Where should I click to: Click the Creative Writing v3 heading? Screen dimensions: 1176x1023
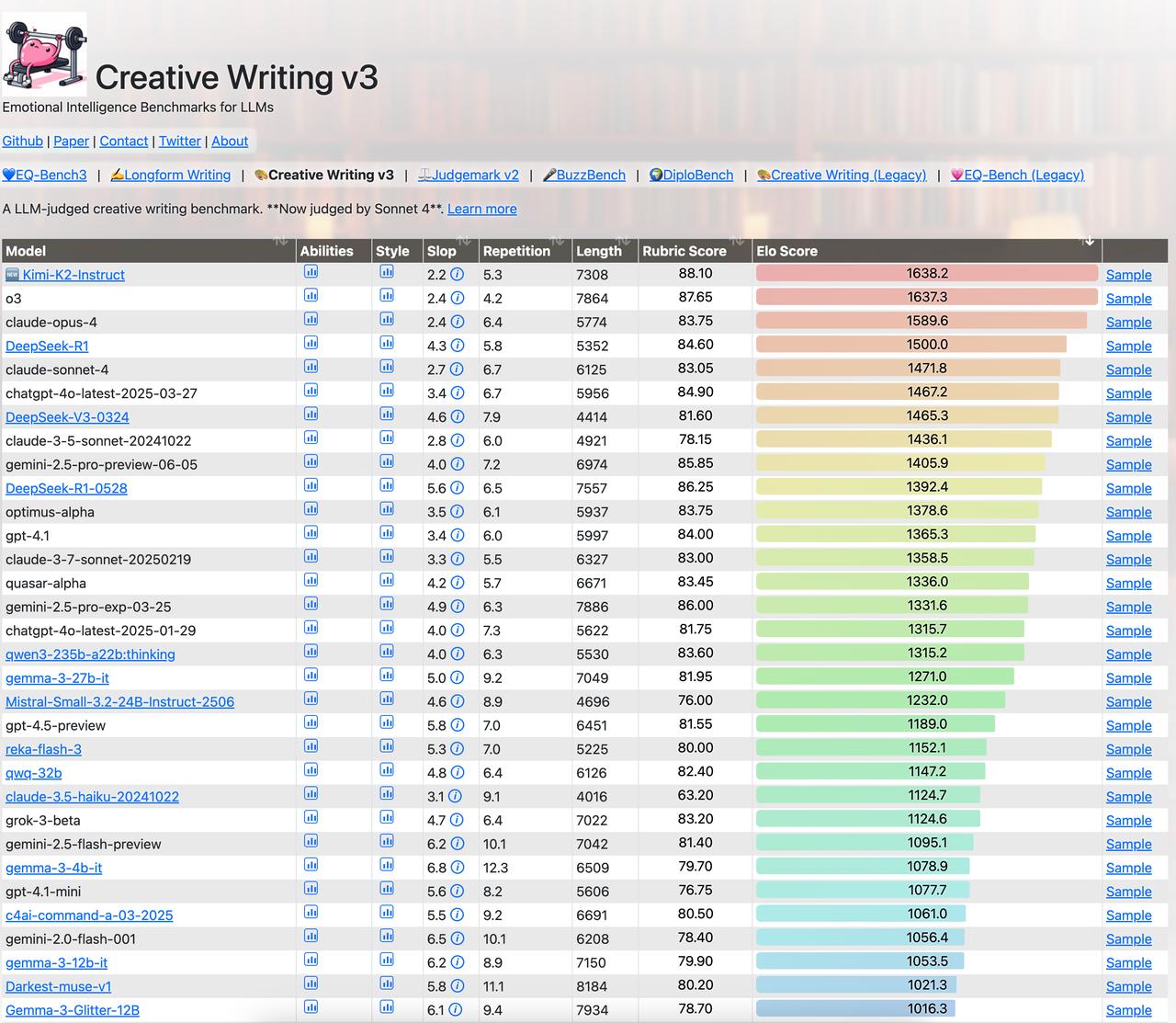pyautogui.click(x=237, y=77)
